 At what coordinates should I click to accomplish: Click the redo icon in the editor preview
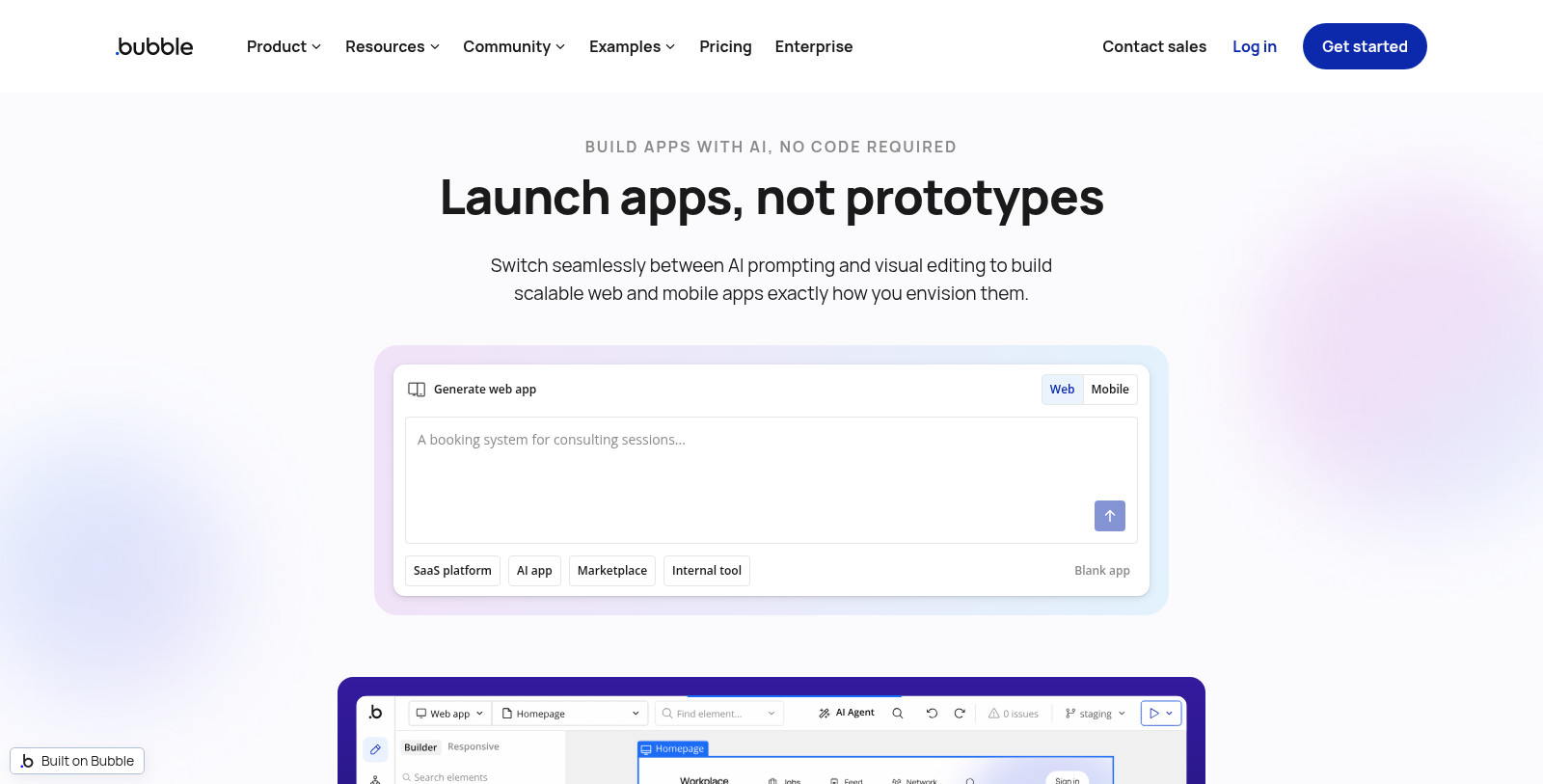pyautogui.click(x=960, y=714)
